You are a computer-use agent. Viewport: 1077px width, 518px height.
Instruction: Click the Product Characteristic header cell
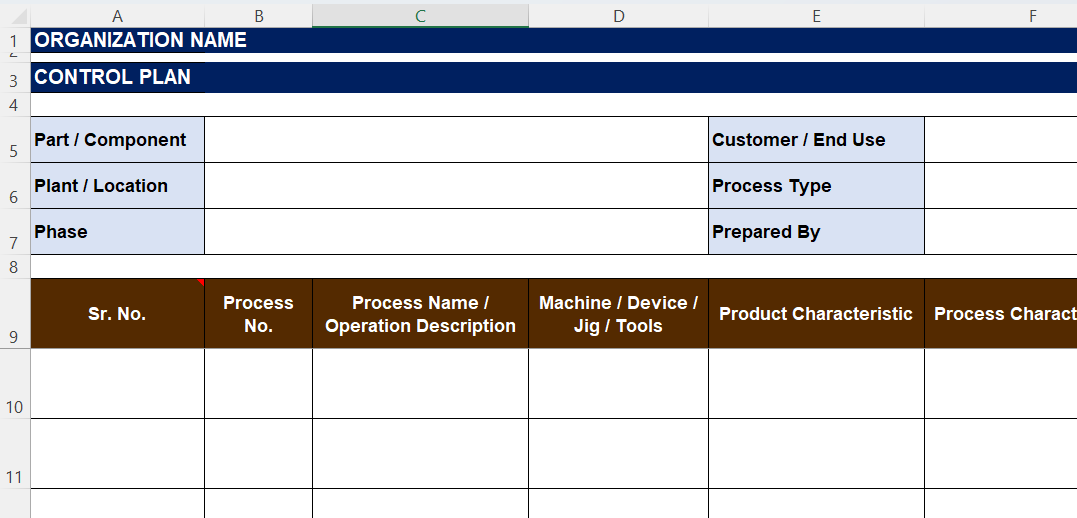(816, 314)
